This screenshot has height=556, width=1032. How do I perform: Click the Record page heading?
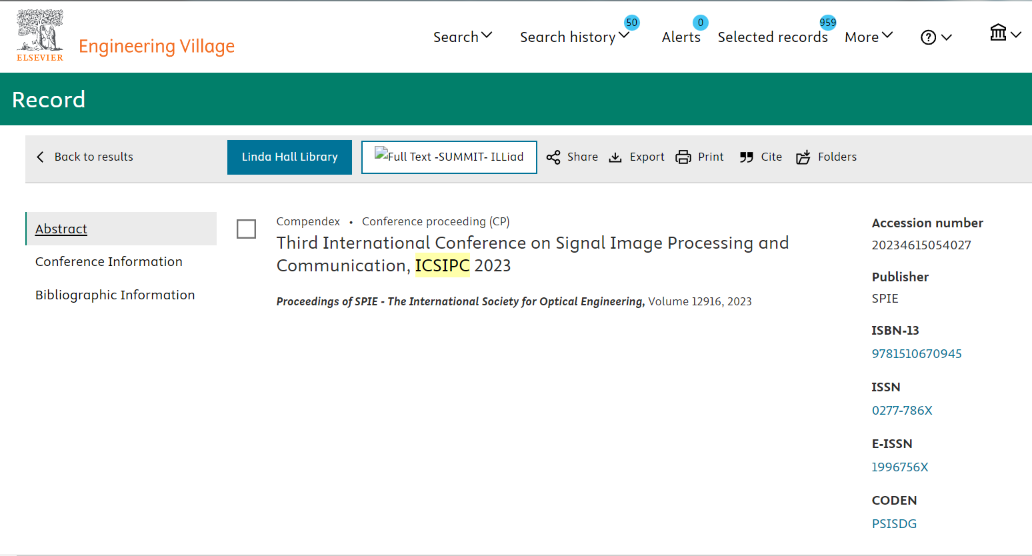[x=49, y=99]
